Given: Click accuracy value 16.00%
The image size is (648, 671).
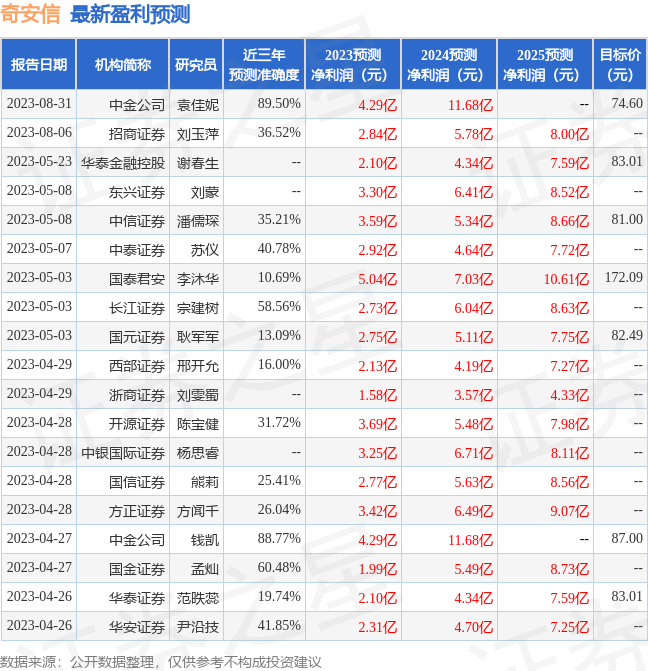Looking at the screenshot, I should point(279,365).
